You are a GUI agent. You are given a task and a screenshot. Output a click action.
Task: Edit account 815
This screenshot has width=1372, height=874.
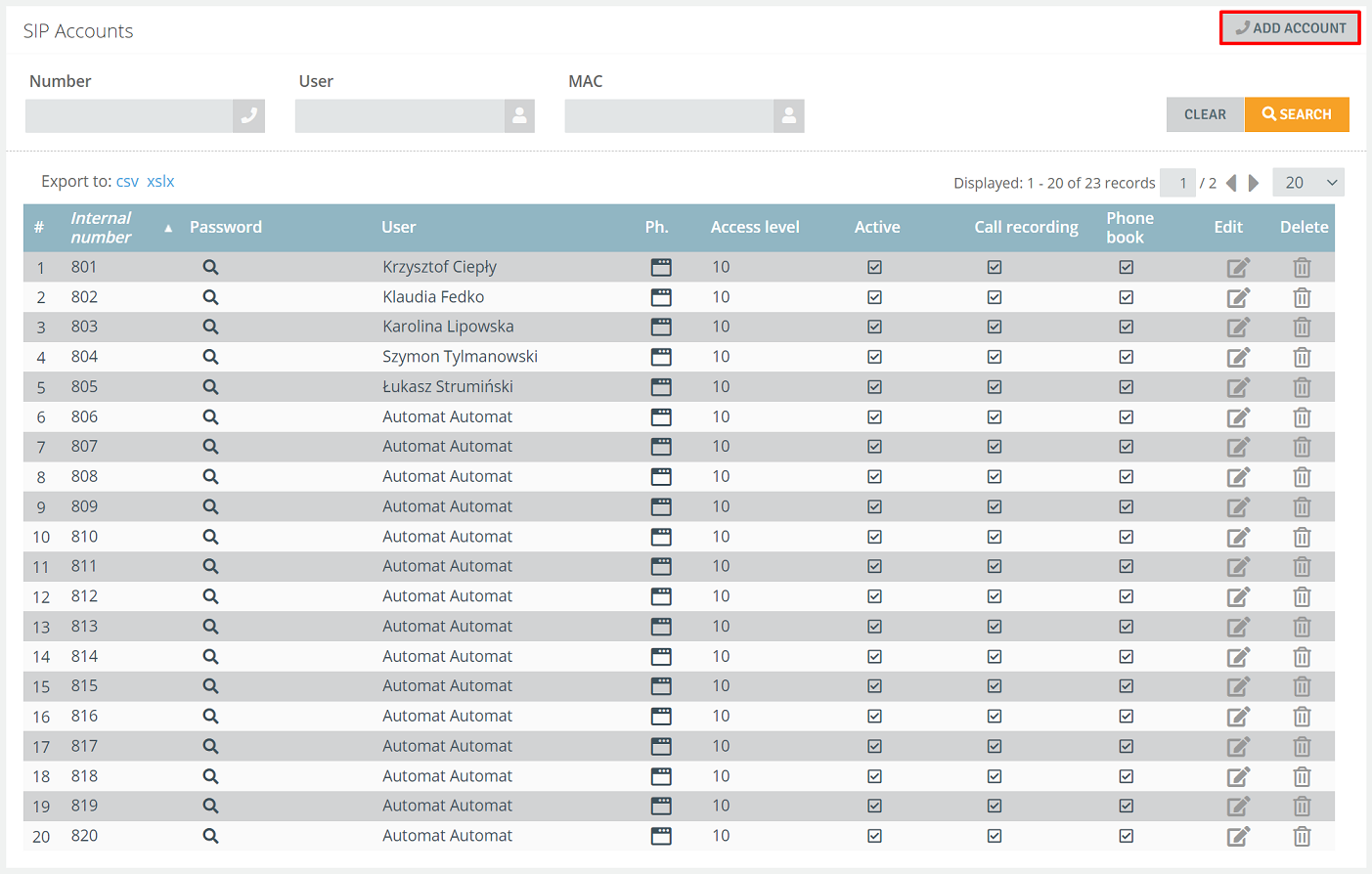point(1238,686)
